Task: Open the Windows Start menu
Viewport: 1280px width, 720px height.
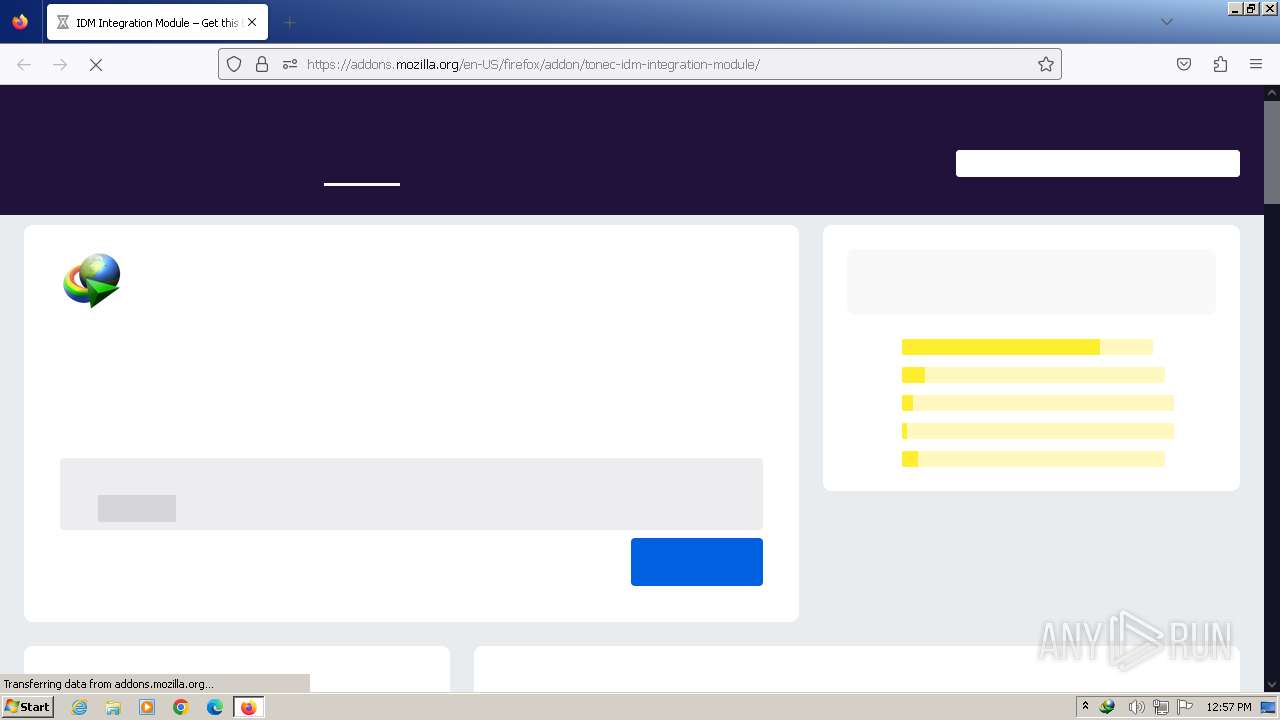Action: [x=27, y=707]
